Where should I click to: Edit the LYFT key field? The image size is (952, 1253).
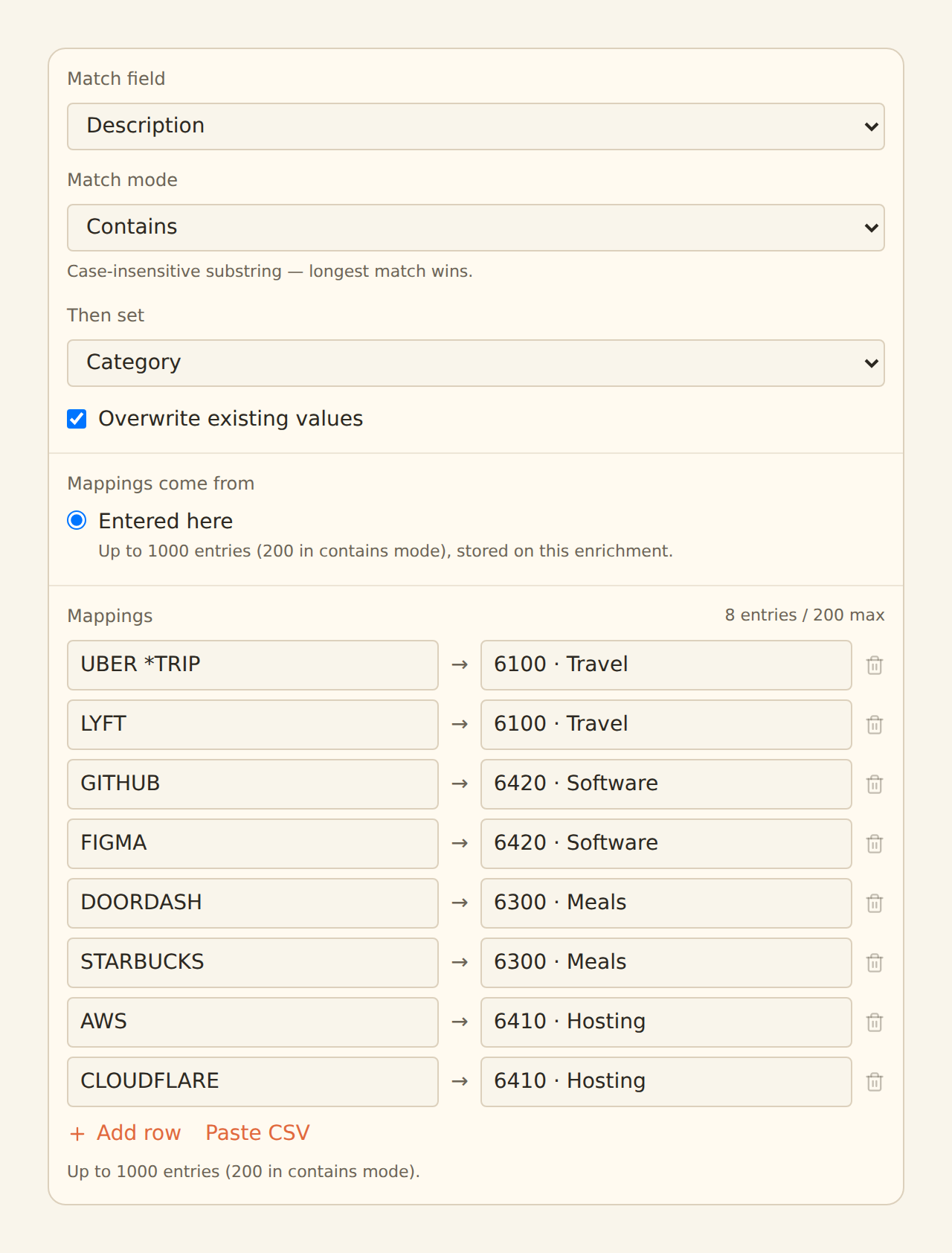pyautogui.click(x=253, y=725)
